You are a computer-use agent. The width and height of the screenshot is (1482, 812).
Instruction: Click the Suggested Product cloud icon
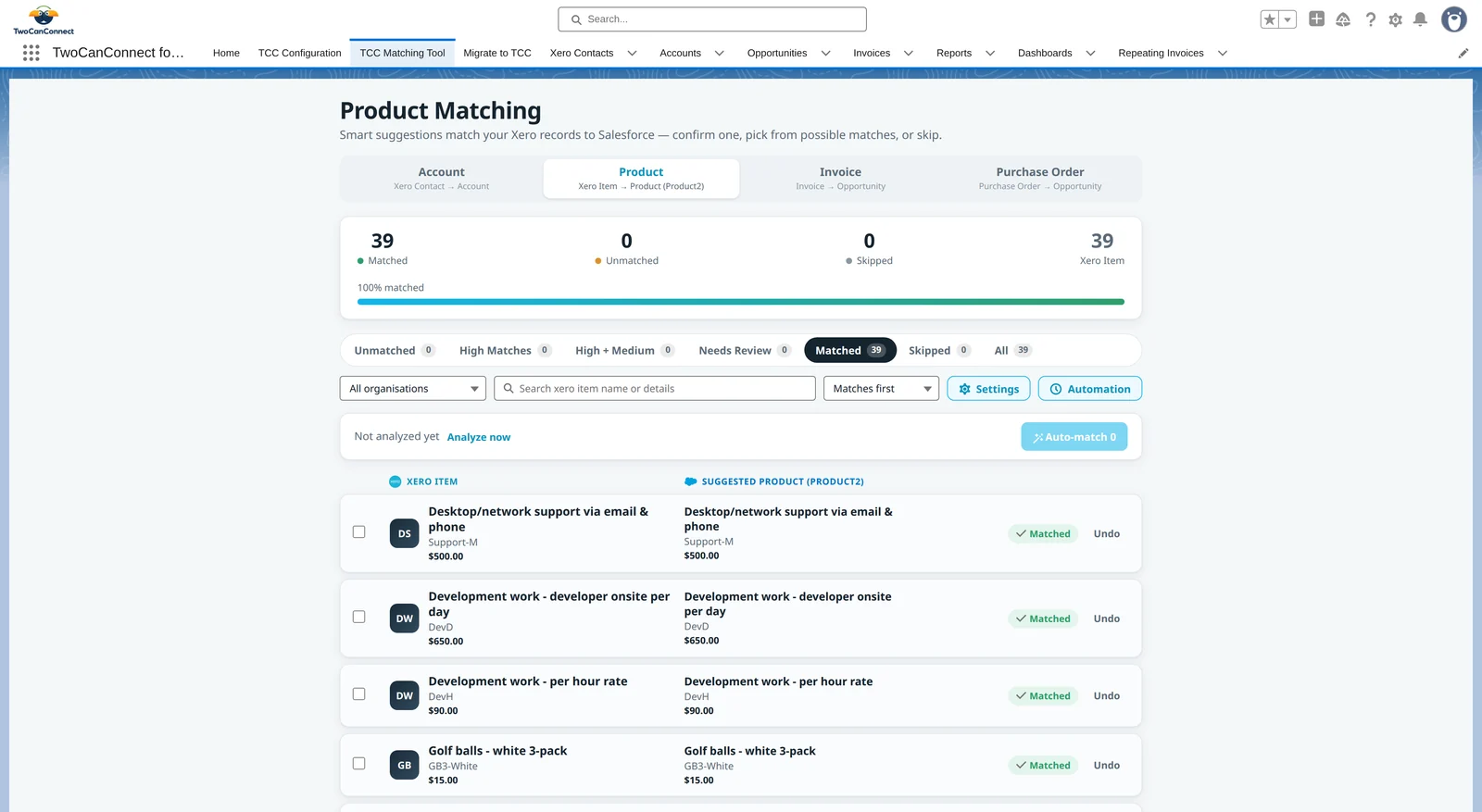(x=690, y=481)
